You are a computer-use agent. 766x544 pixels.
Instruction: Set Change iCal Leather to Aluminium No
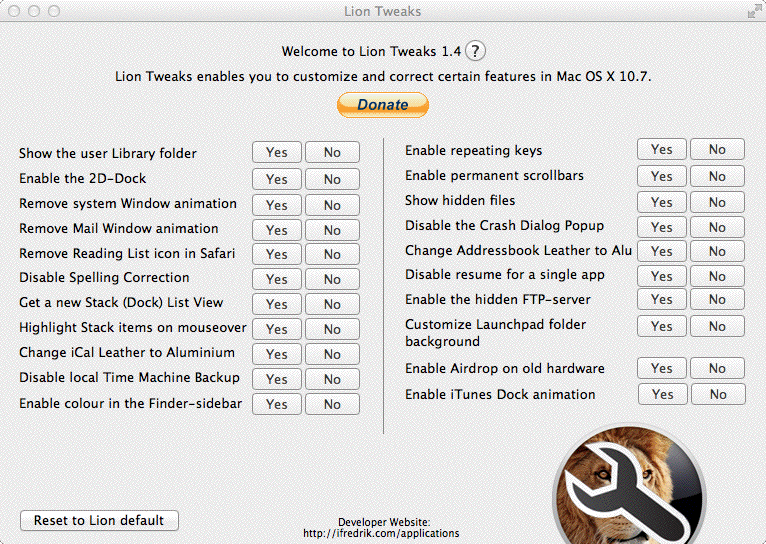pos(332,354)
